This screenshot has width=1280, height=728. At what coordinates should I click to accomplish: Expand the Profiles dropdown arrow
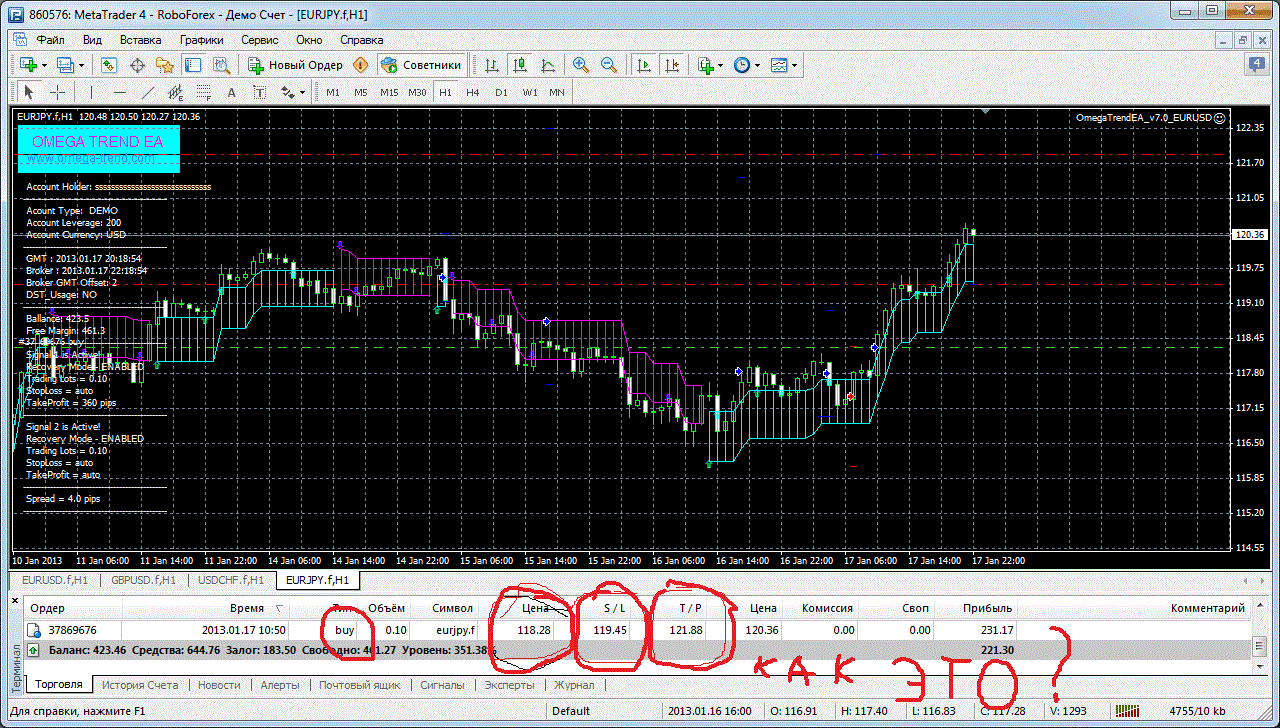coord(82,65)
